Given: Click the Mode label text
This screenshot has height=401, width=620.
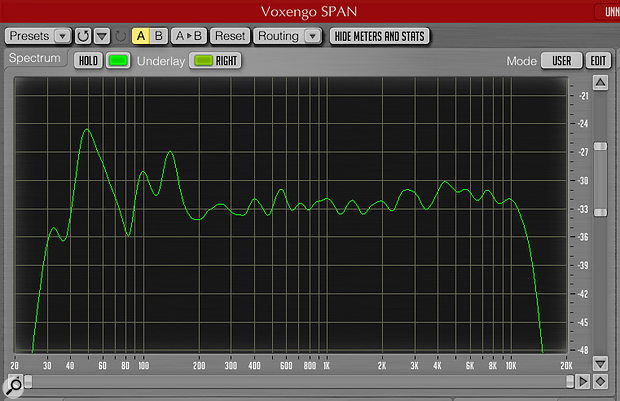Looking at the screenshot, I should 522,61.
